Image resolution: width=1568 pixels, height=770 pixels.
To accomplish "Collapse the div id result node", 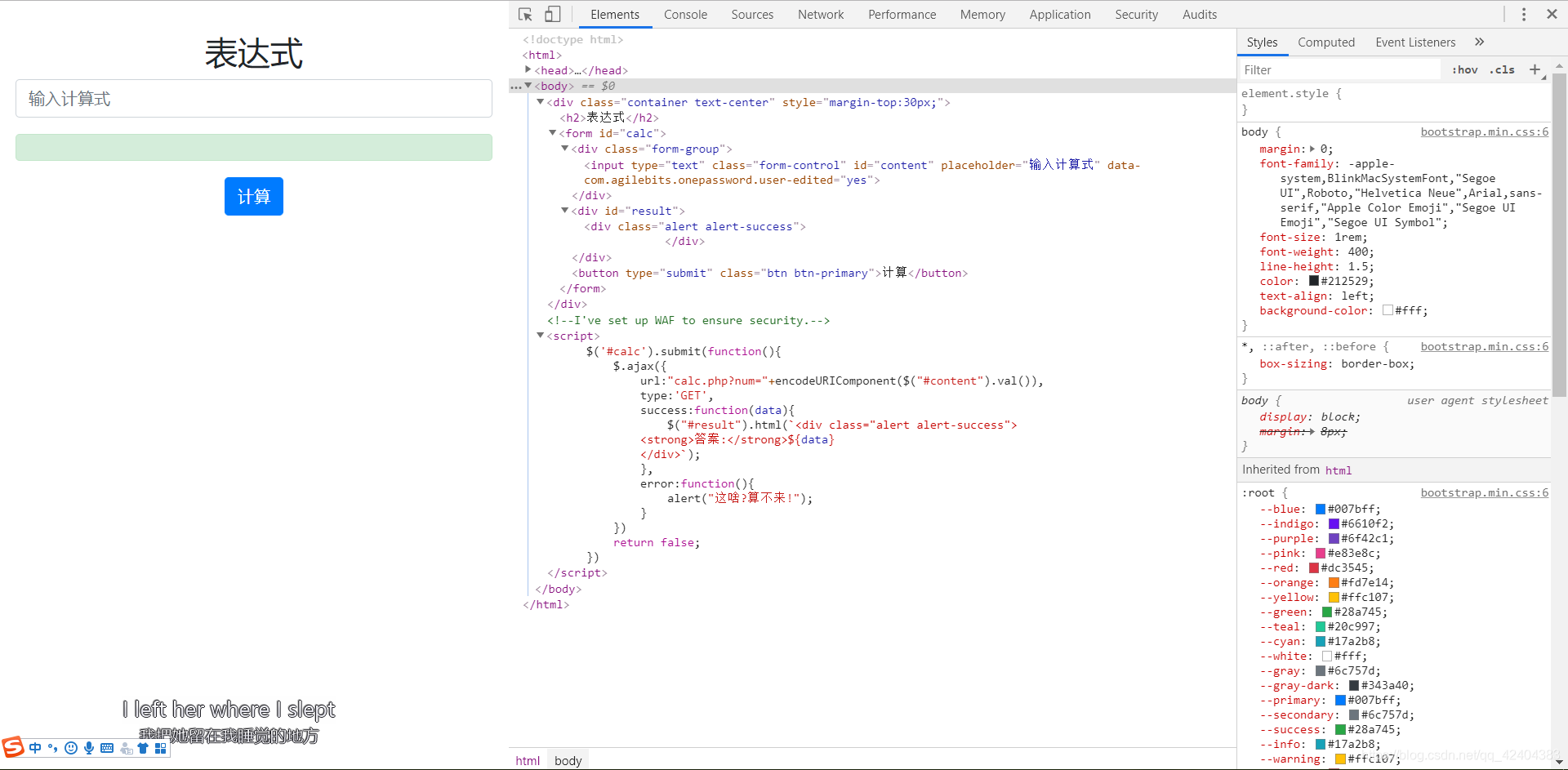I will click(x=565, y=210).
